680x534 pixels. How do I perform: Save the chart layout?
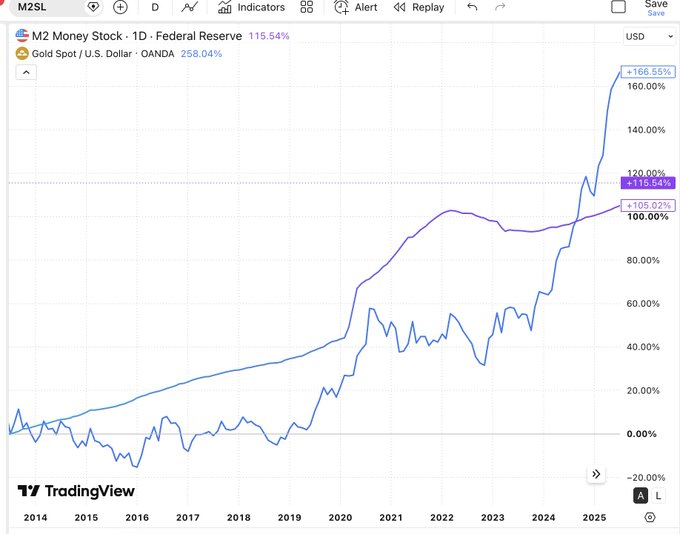click(656, 8)
